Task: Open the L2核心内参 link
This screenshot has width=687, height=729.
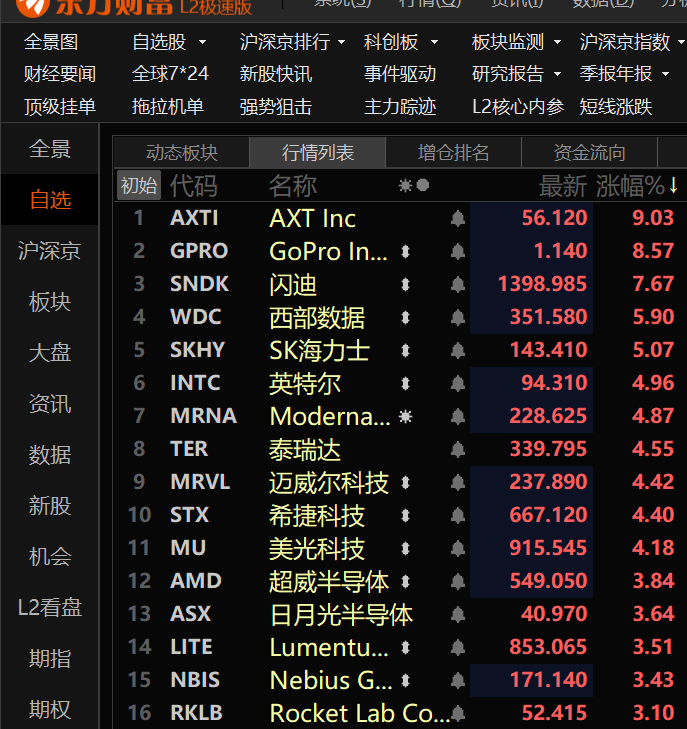Action: tap(518, 107)
